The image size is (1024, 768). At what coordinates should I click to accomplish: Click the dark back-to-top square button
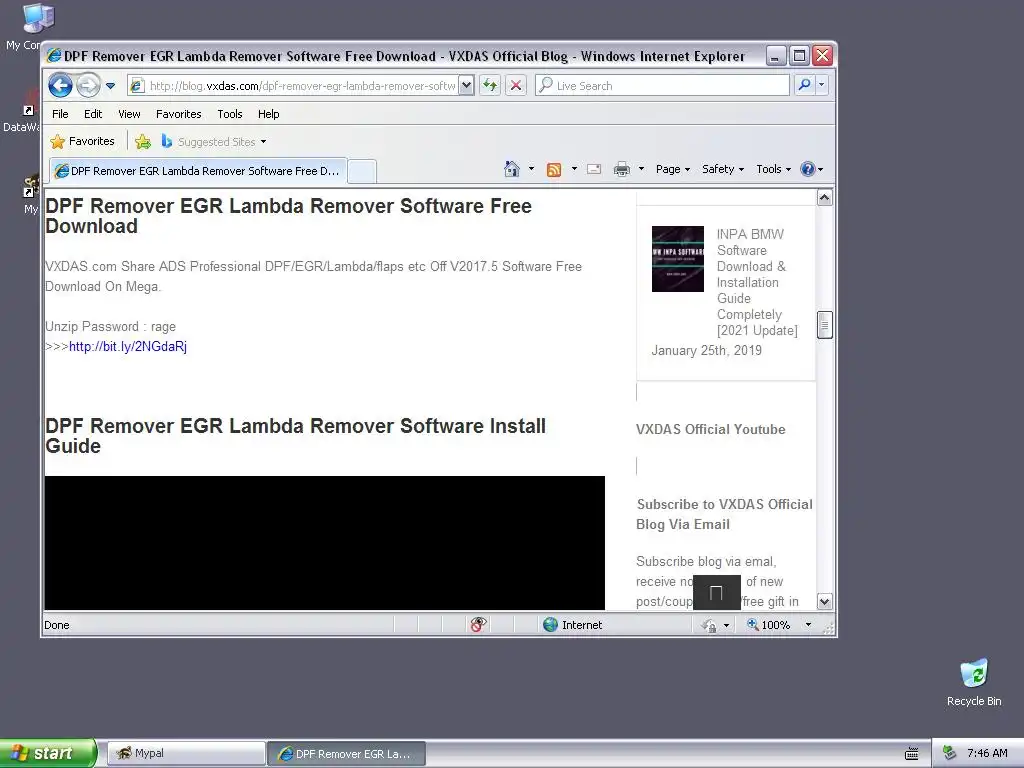[716, 592]
